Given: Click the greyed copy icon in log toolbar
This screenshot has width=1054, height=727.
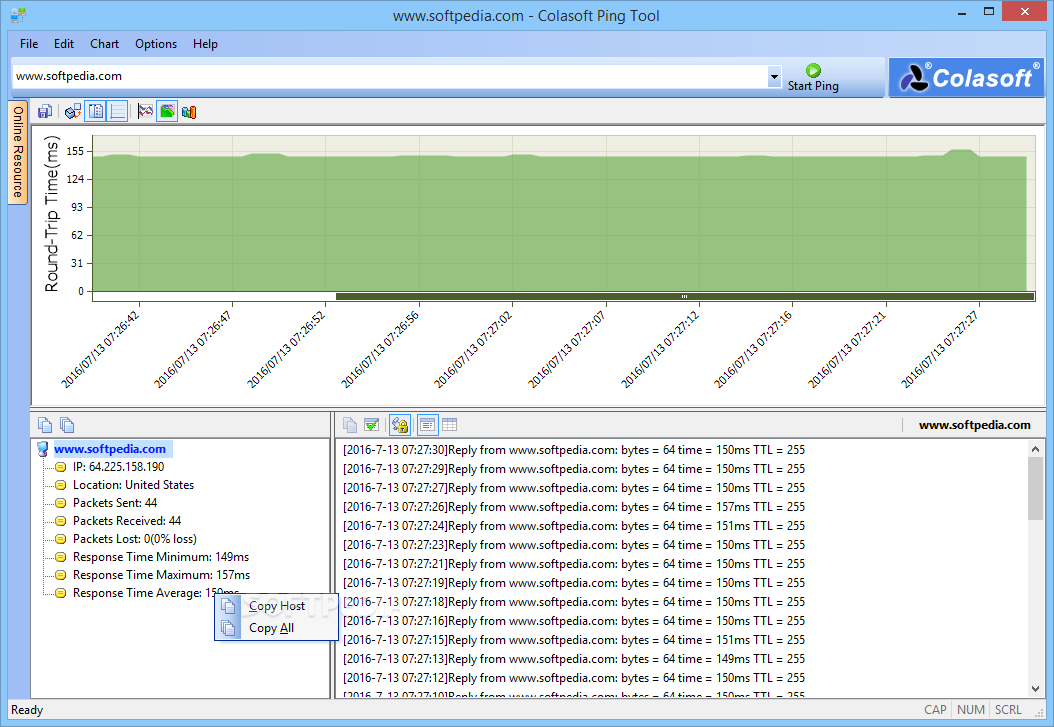Looking at the screenshot, I should pyautogui.click(x=350, y=425).
